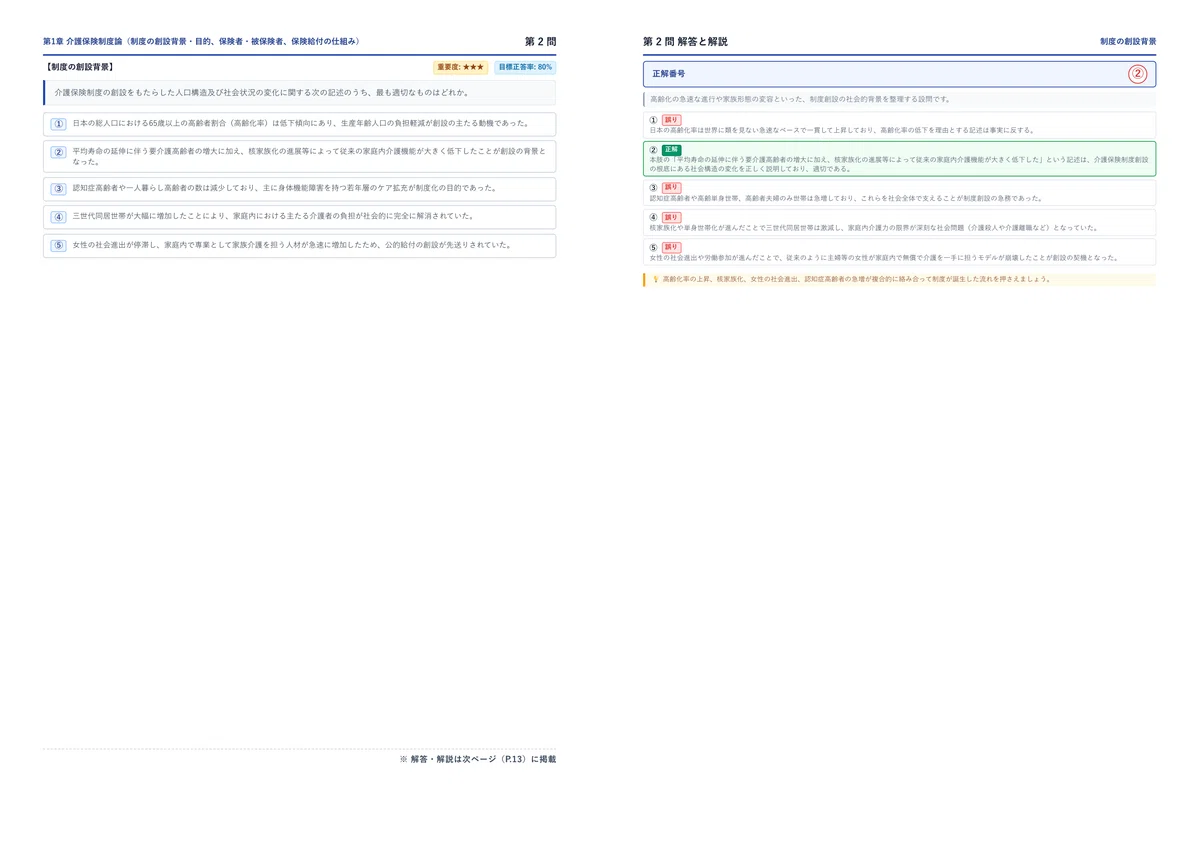Click the green 正解 badge on explanation ②
The height and width of the screenshot is (848, 1200).
(671, 149)
